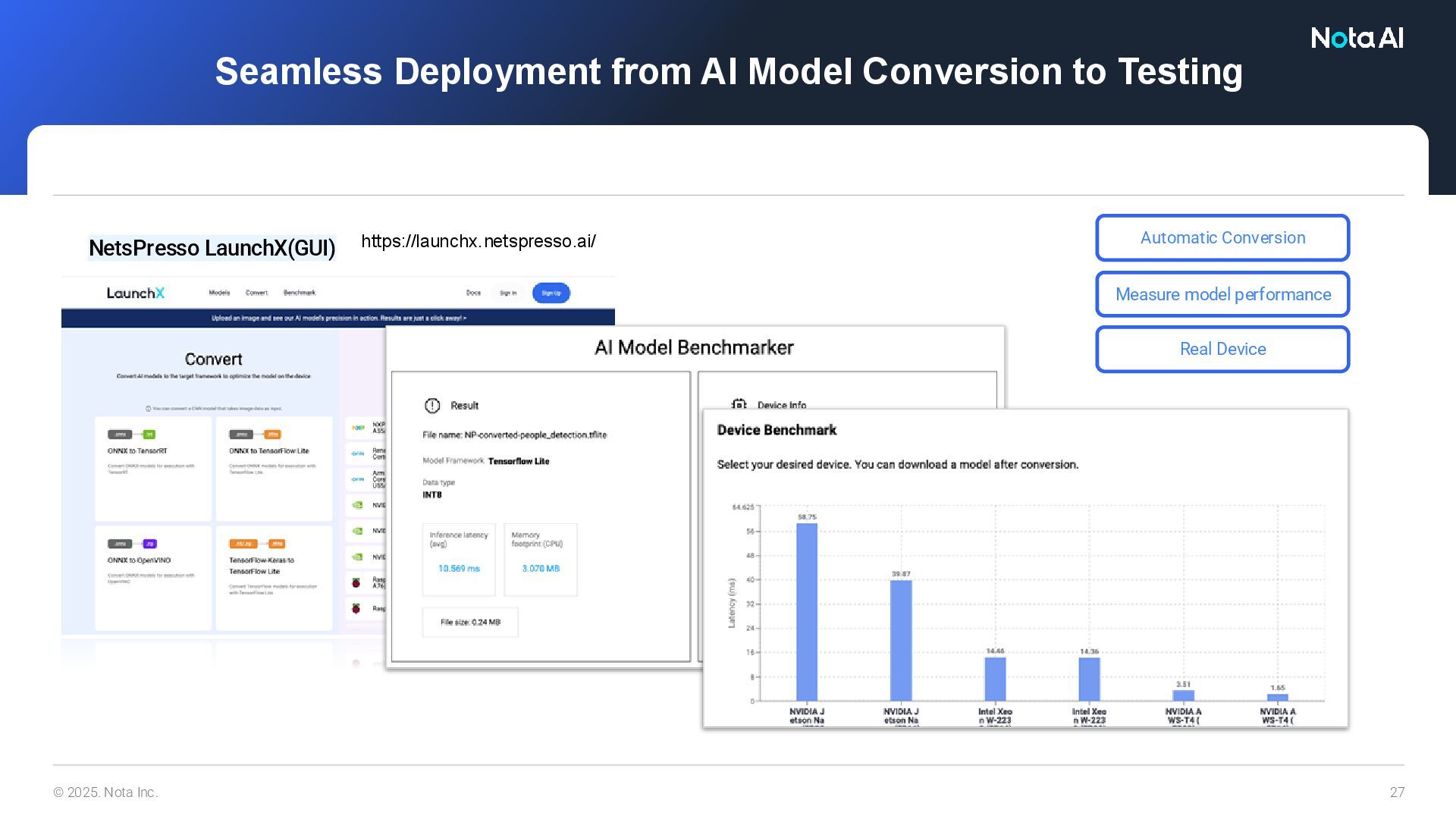Click the NXP device logo icon
This screenshot has width=1456, height=819.
[x=358, y=428]
